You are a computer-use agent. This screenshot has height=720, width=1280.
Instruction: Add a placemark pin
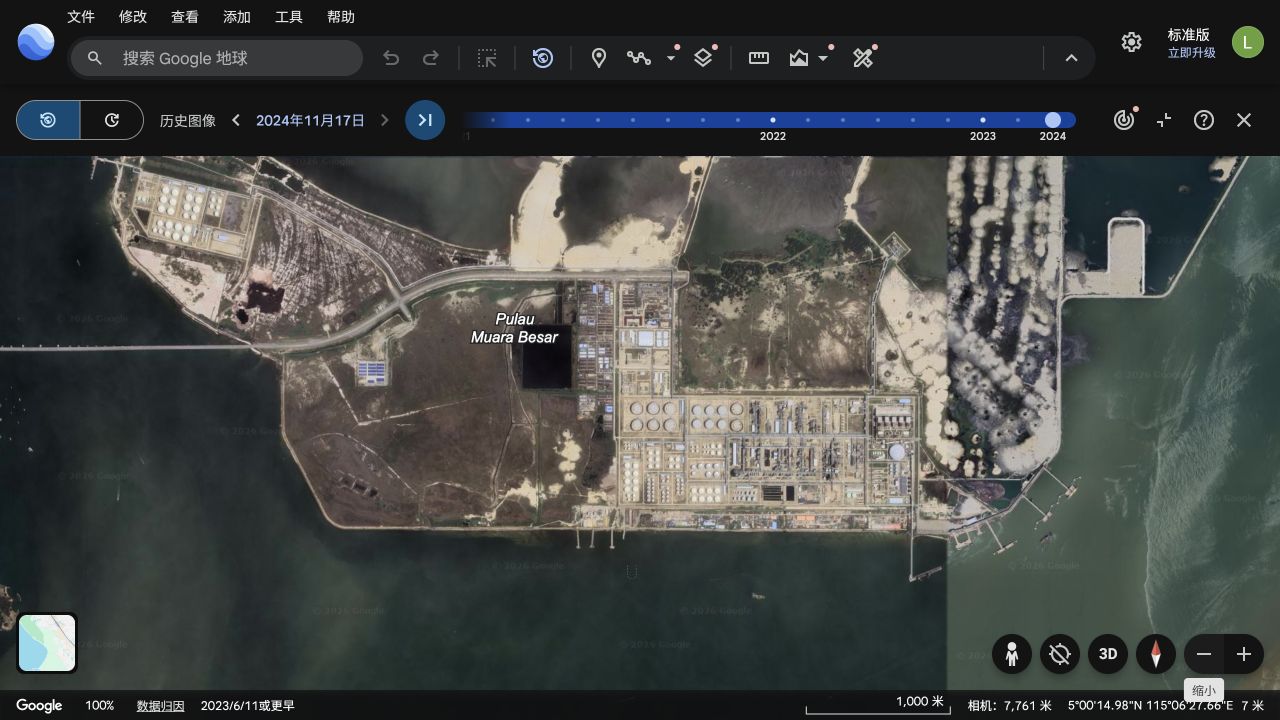point(599,58)
